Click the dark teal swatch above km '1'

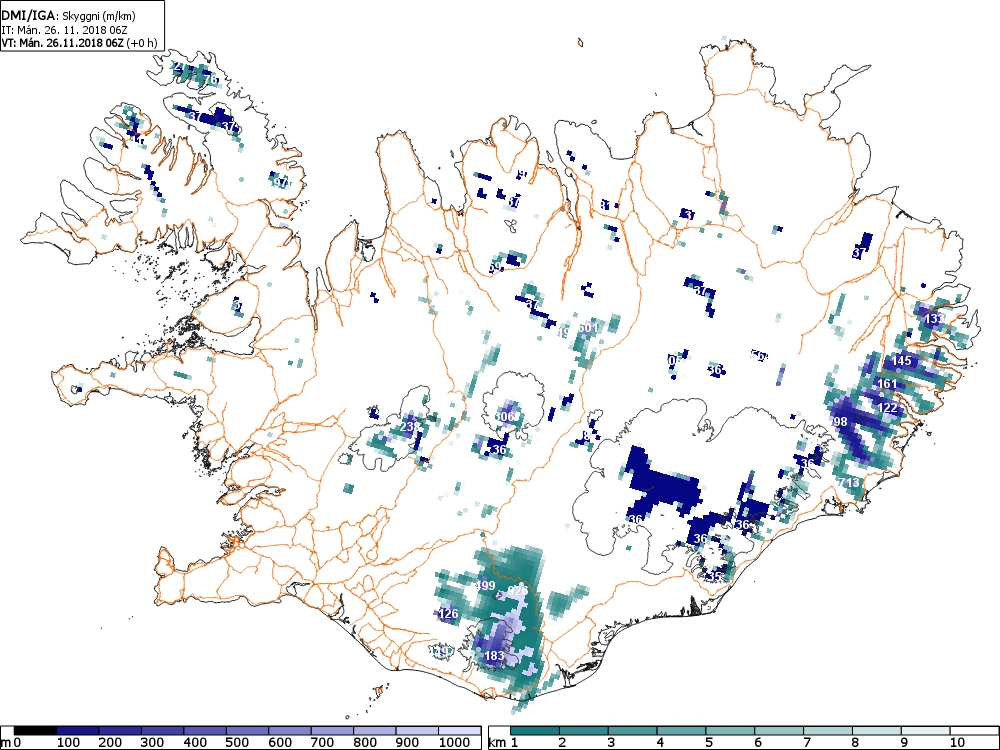pos(534,731)
